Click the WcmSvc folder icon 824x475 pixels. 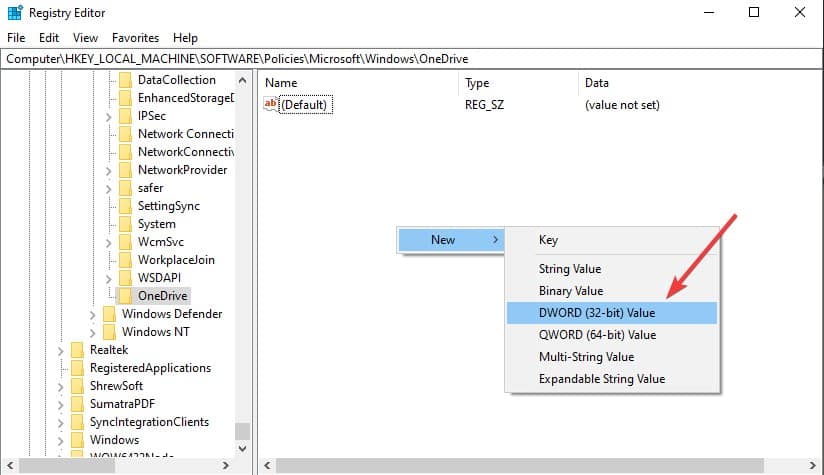125,242
